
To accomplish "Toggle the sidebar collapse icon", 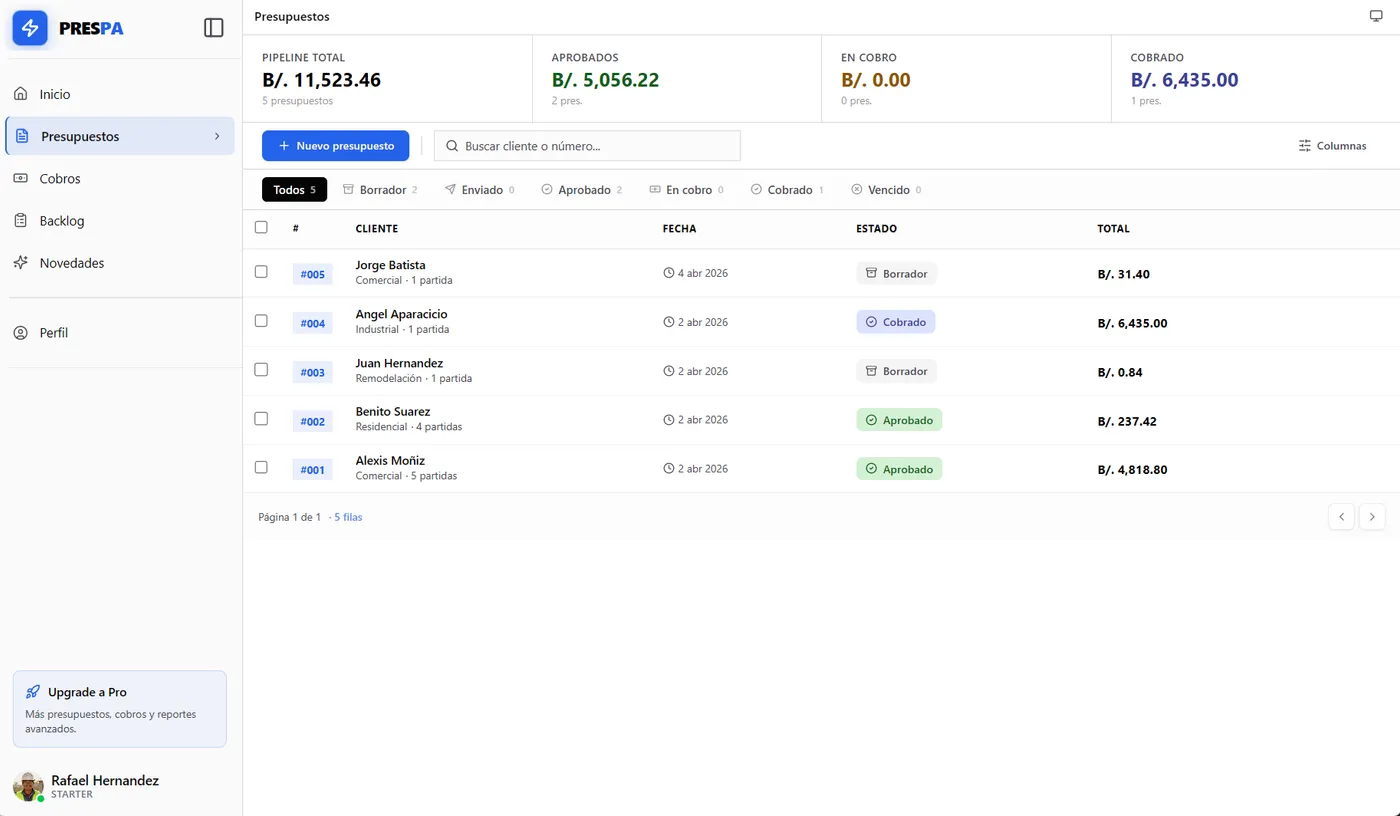I will point(213,28).
